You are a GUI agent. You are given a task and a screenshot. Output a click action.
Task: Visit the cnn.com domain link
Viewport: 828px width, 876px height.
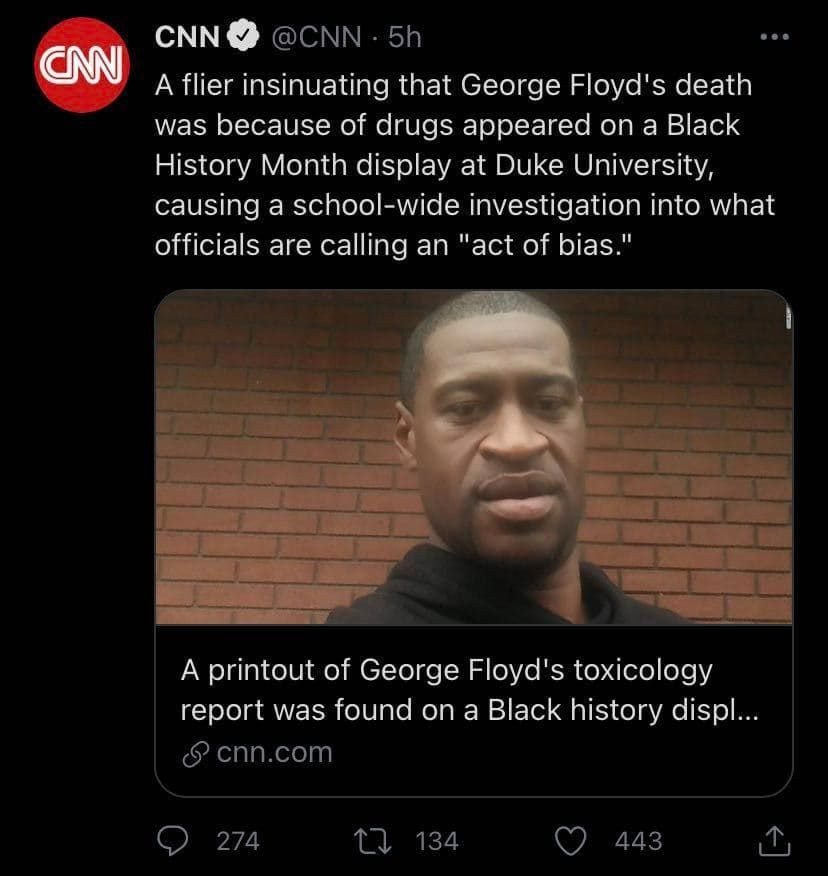click(274, 752)
